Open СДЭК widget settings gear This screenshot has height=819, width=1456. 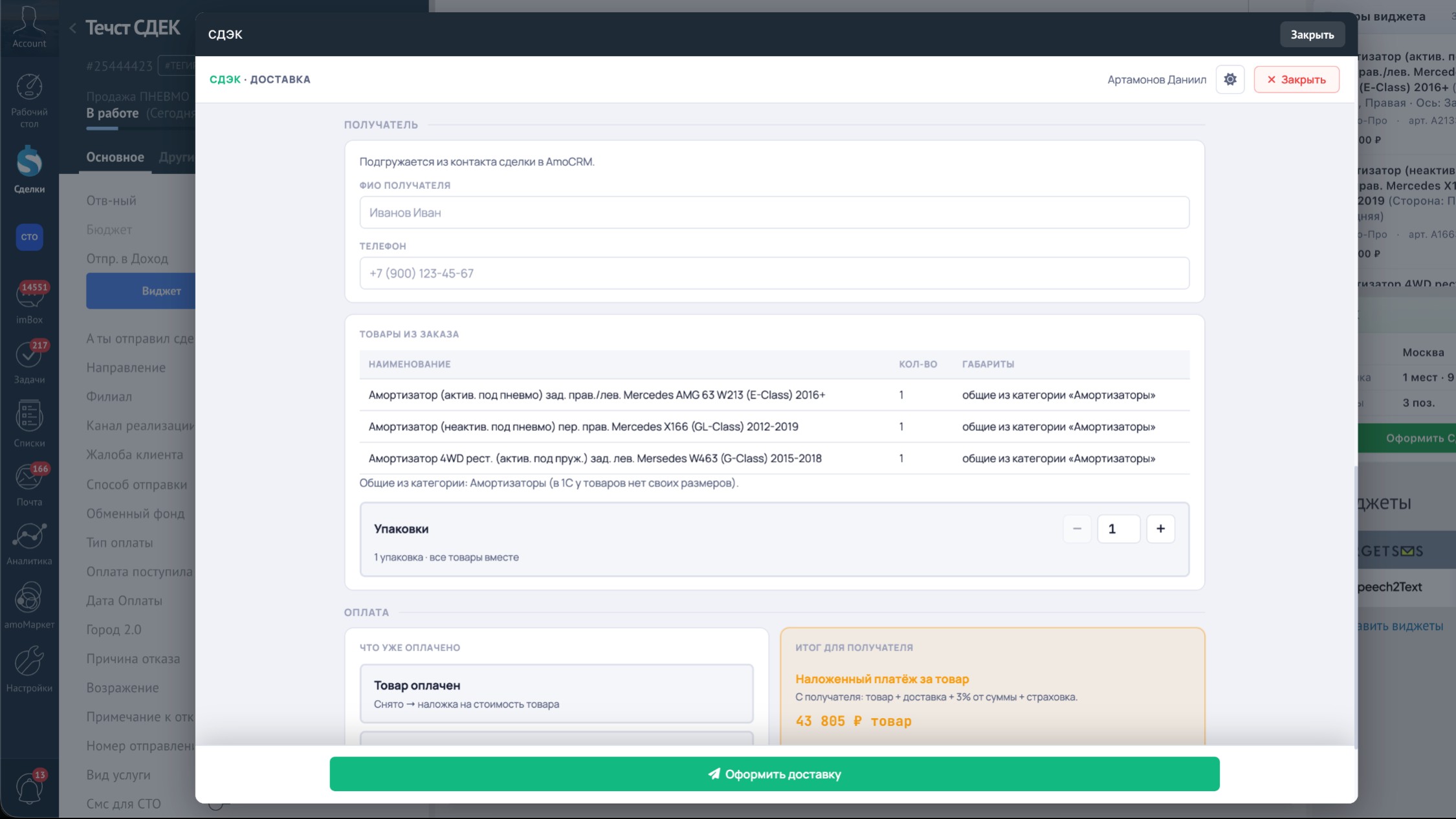[x=1230, y=80]
